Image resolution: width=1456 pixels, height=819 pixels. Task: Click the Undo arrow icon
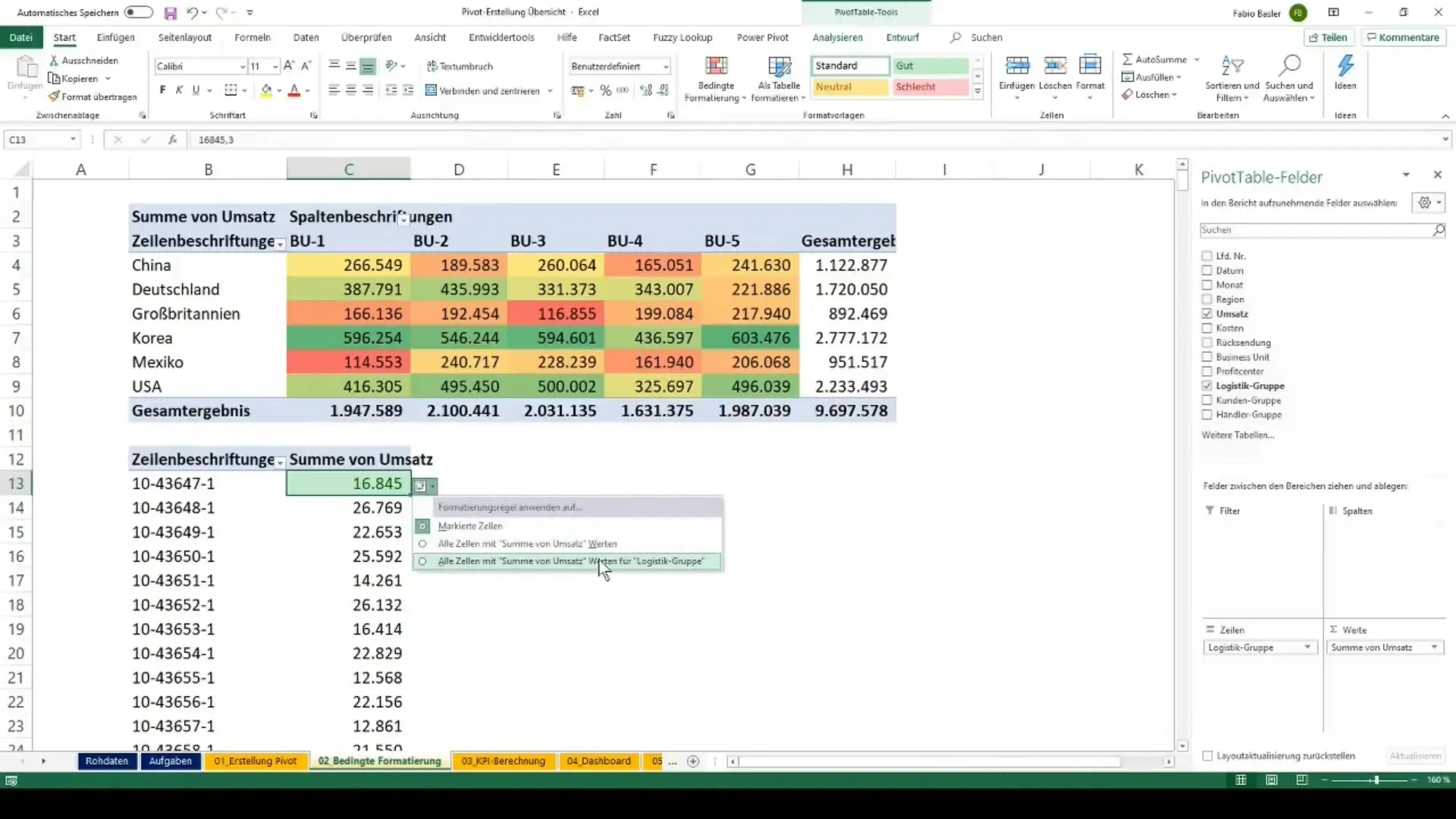click(193, 12)
